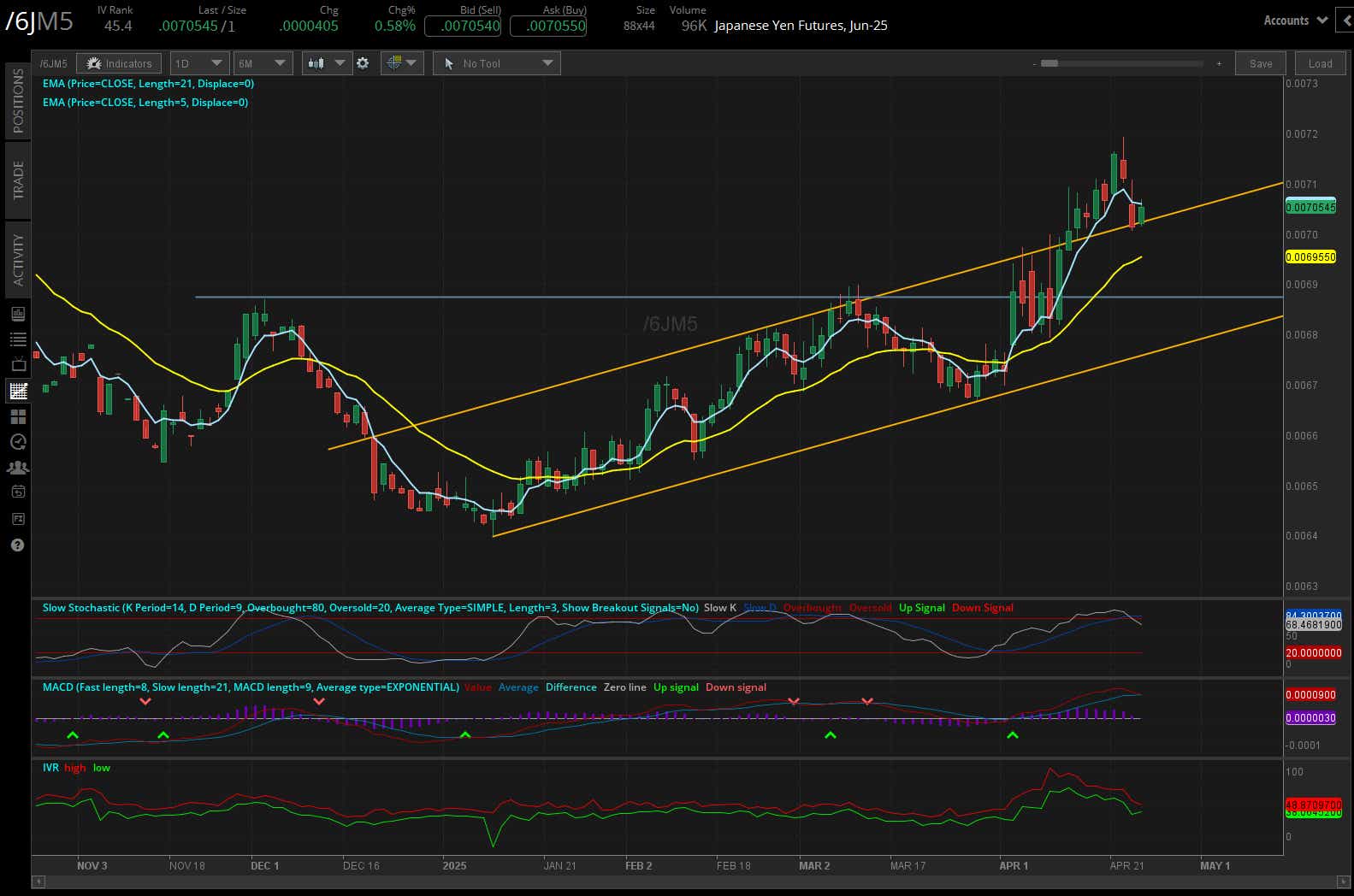This screenshot has height=896, width=1354.
Task: Click the /6JM5 chart symbol field
Action: [x=54, y=63]
